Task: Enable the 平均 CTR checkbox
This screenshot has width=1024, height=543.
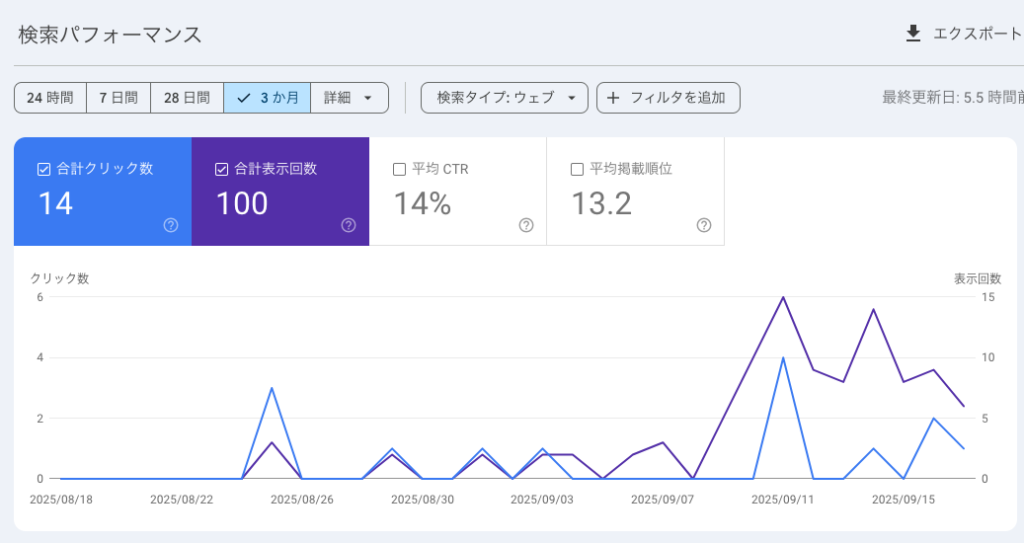Action: 399,169
